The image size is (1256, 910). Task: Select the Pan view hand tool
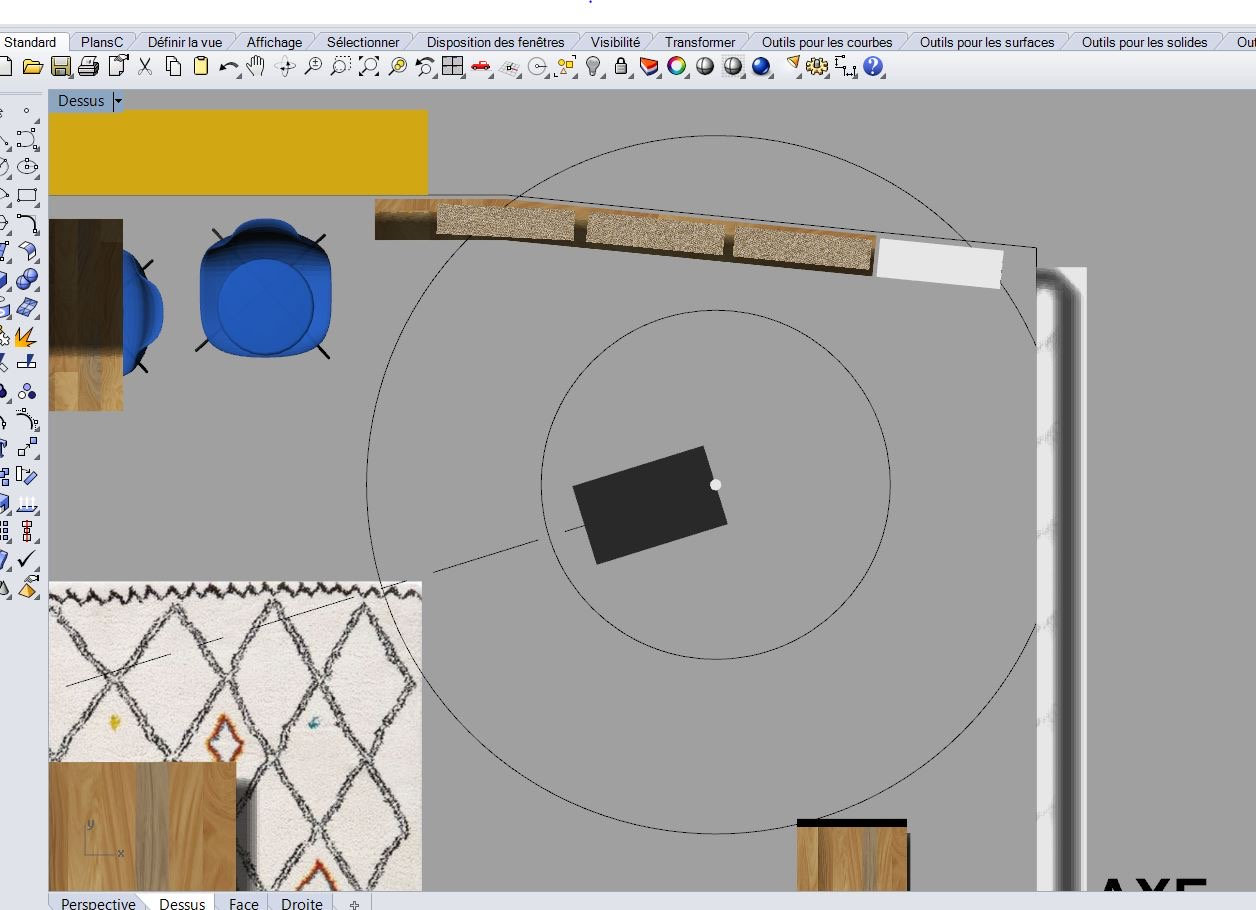pyautogui.click(x=257, y=67)
